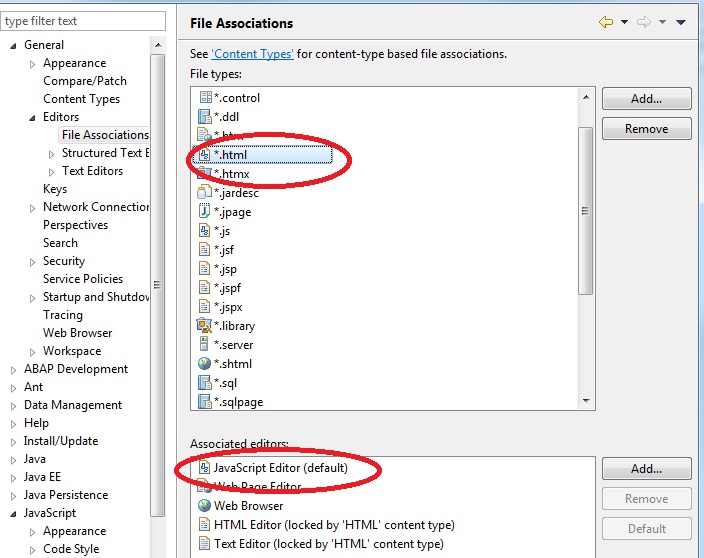Image resolution: width=704 pixels, height=558 pixels.
Task: Collapse the General tree node
Action: [14, 46]
